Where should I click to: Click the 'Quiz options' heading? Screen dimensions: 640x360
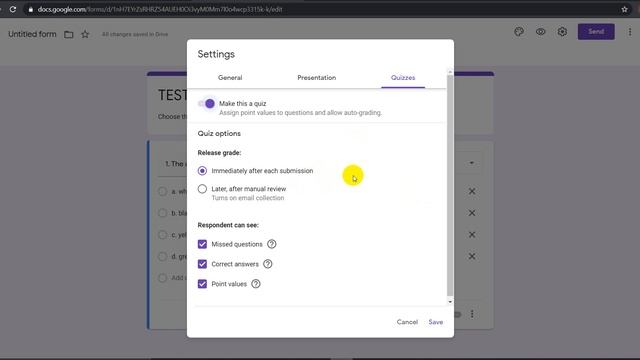[x=219, y=133]
